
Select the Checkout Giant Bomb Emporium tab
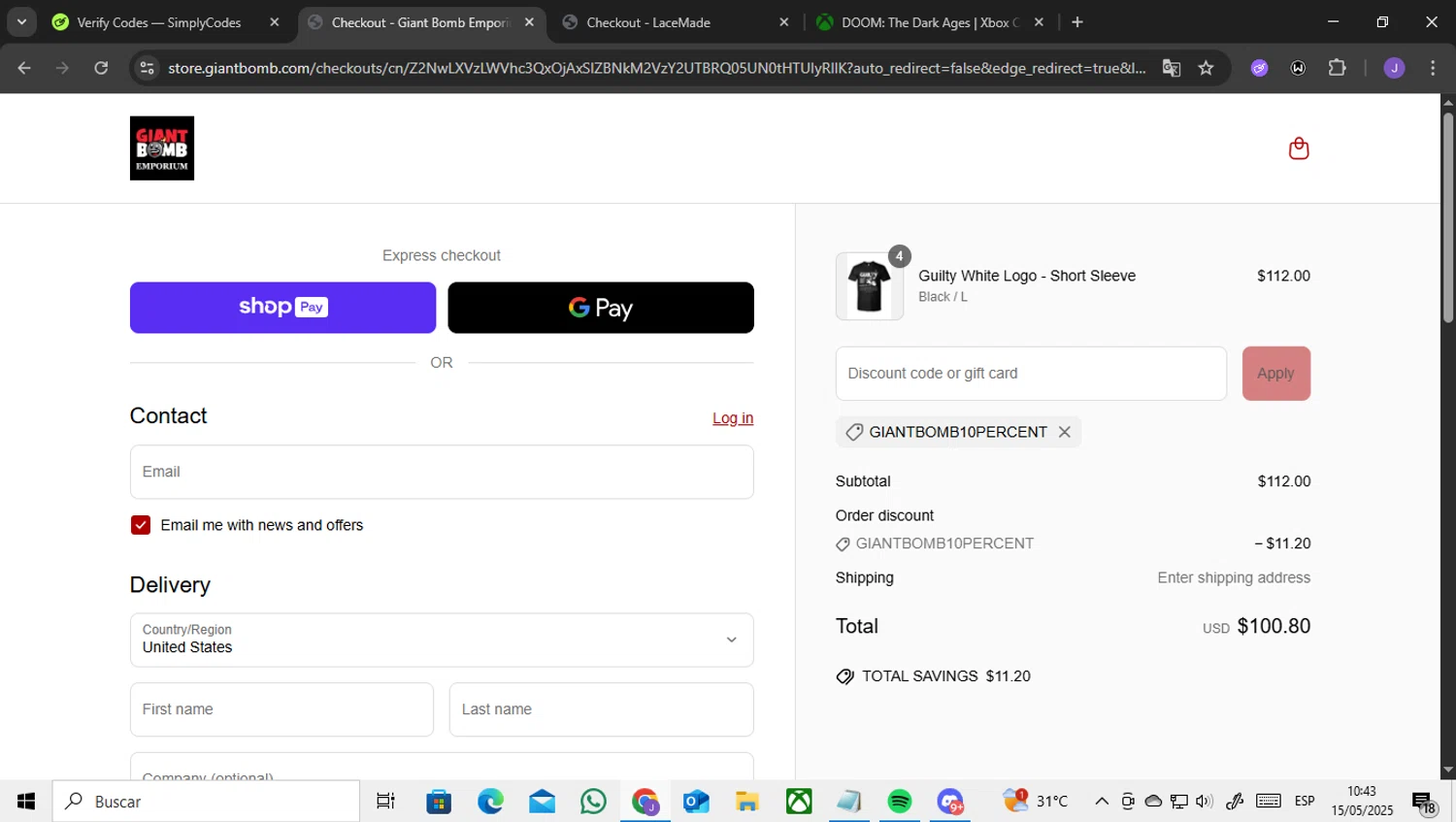pyautogui.click(x=420, y=22)
